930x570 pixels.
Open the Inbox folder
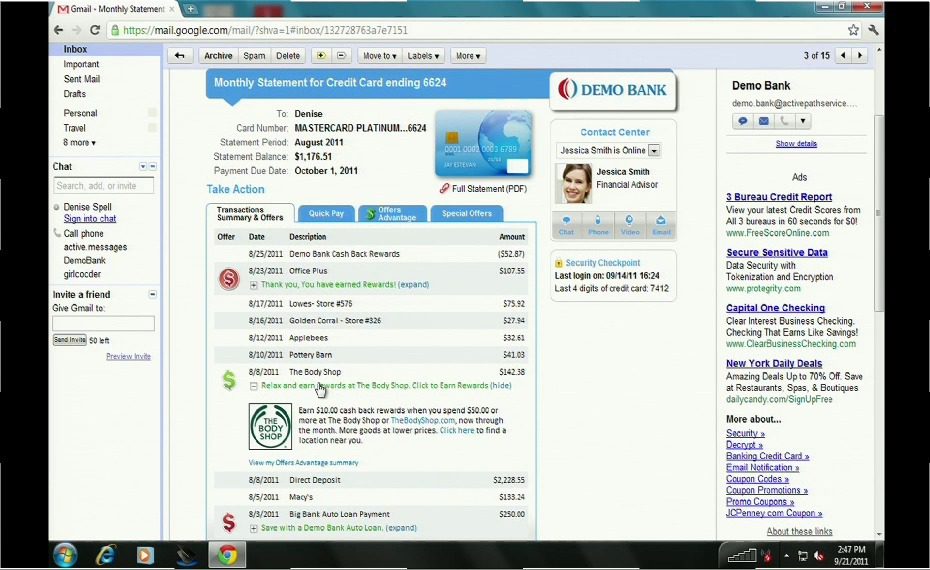click(x=75, y=49)
